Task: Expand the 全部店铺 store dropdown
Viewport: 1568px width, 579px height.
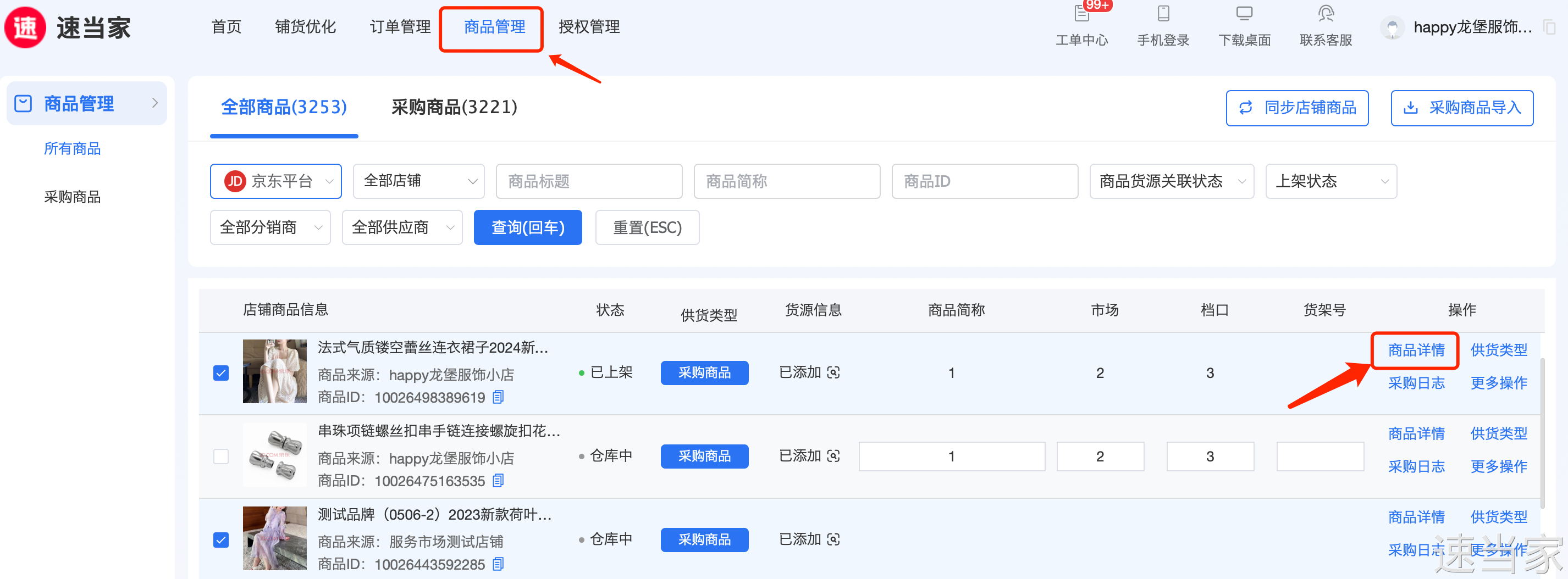Action: (419, 181)
